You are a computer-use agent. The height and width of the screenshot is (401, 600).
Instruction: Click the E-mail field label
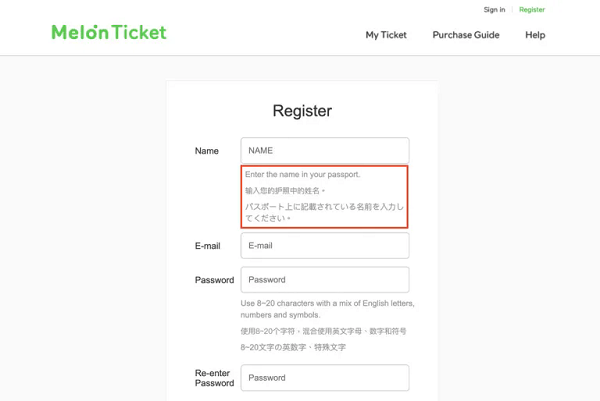coord(207,246)
